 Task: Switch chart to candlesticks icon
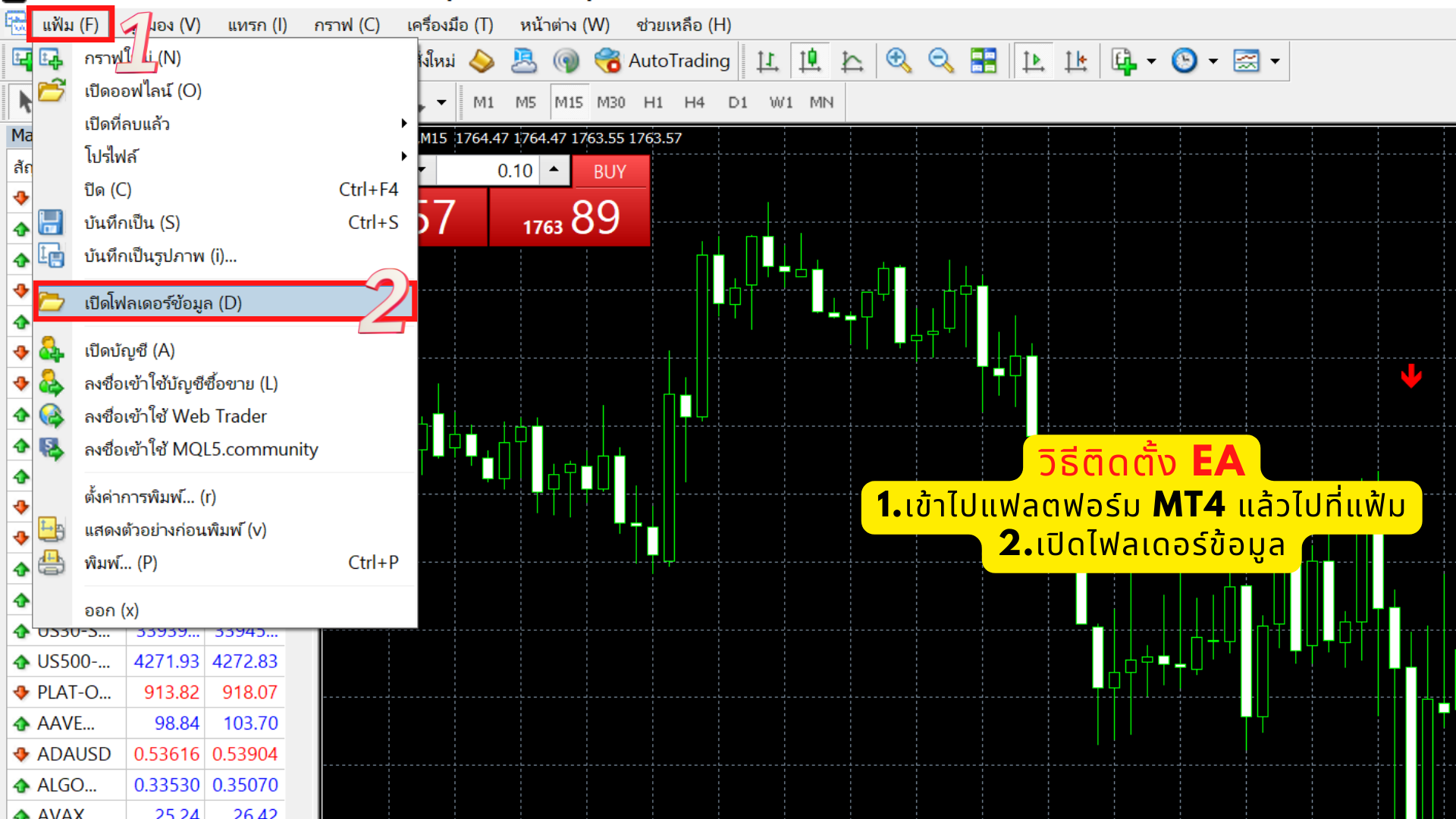tap(810, 61)
